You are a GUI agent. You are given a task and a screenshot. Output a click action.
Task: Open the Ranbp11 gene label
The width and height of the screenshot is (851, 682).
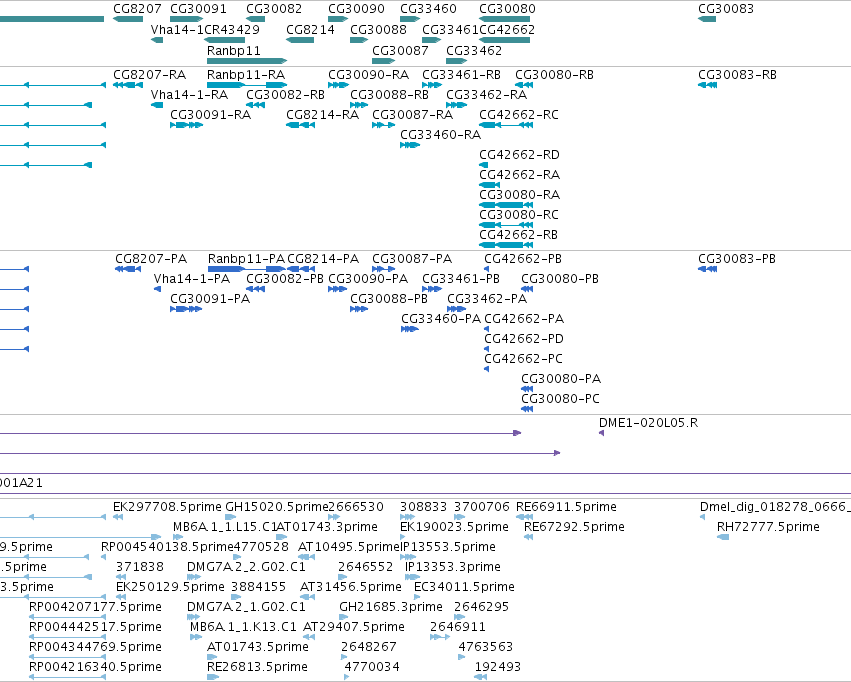coord(233,50)
